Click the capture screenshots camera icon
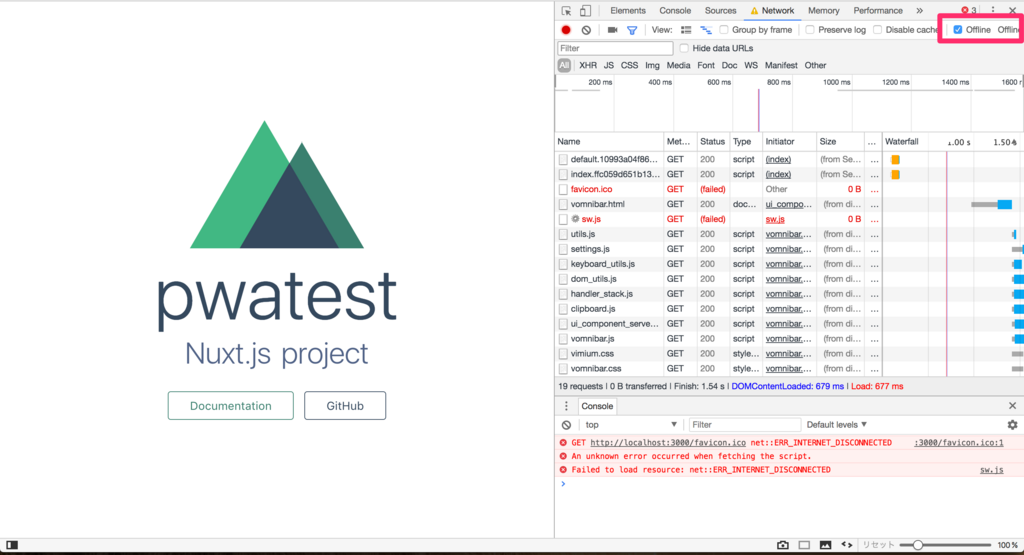The height and width of the screenshot is (555, 1024). point(612,30)
